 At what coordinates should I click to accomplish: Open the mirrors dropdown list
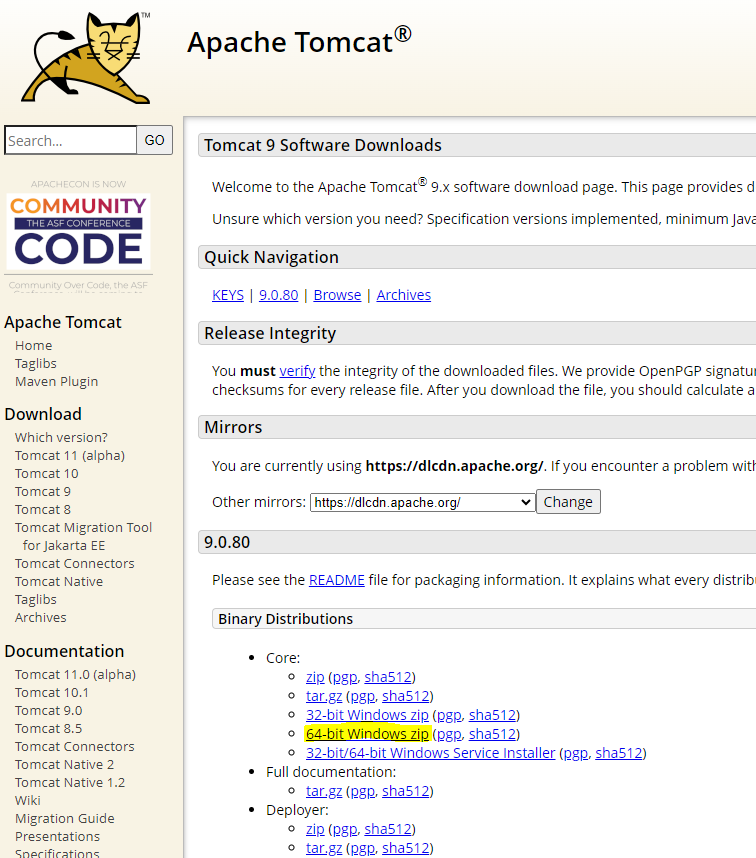coord(422,502)
